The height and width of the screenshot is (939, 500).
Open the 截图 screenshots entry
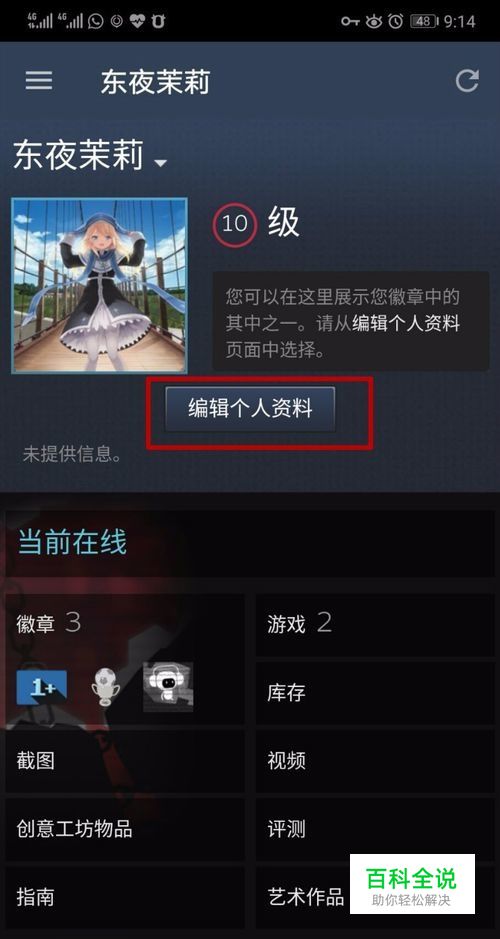pyautogui.click(x=125, y=761)
